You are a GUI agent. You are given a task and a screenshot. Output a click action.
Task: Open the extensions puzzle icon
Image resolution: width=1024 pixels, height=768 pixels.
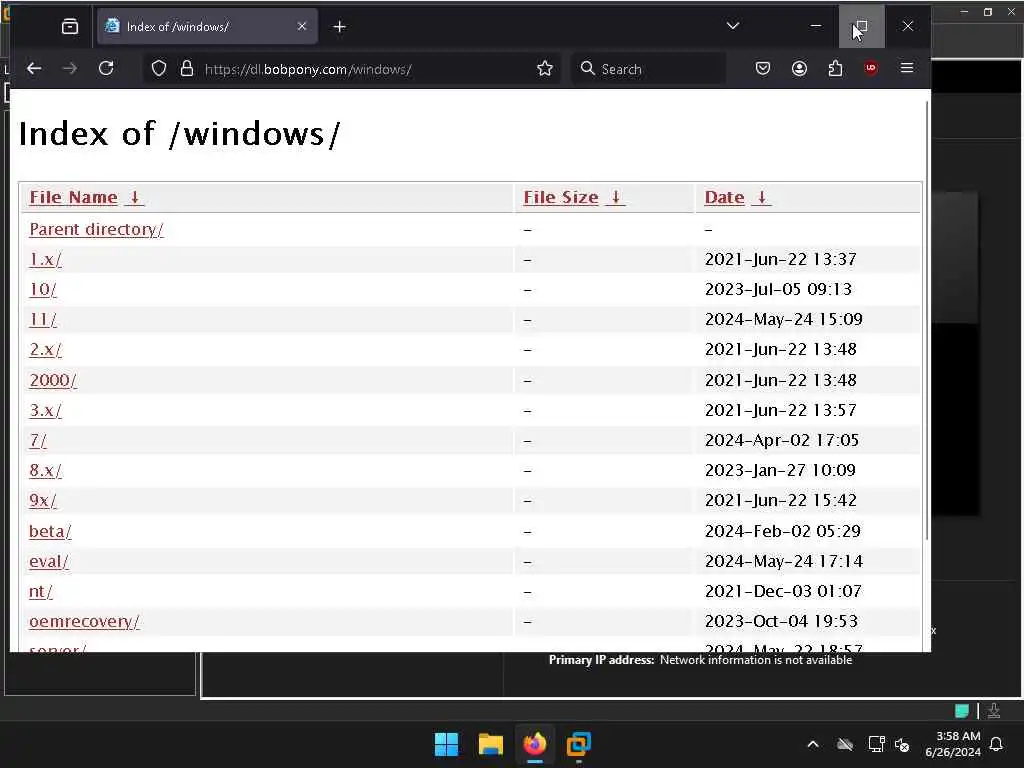point(835,69)
